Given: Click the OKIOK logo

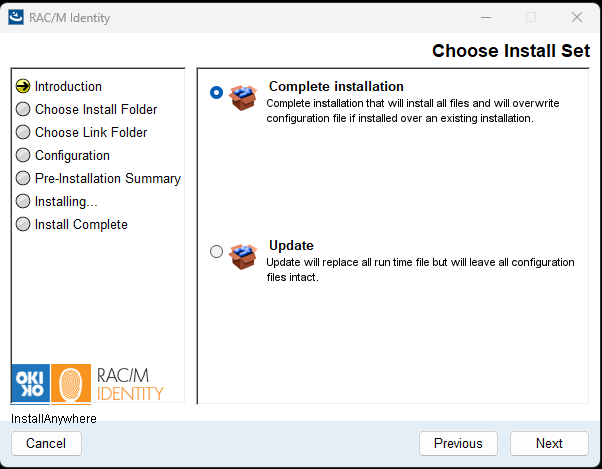Looking at the screenshot, I should [29, 383].
